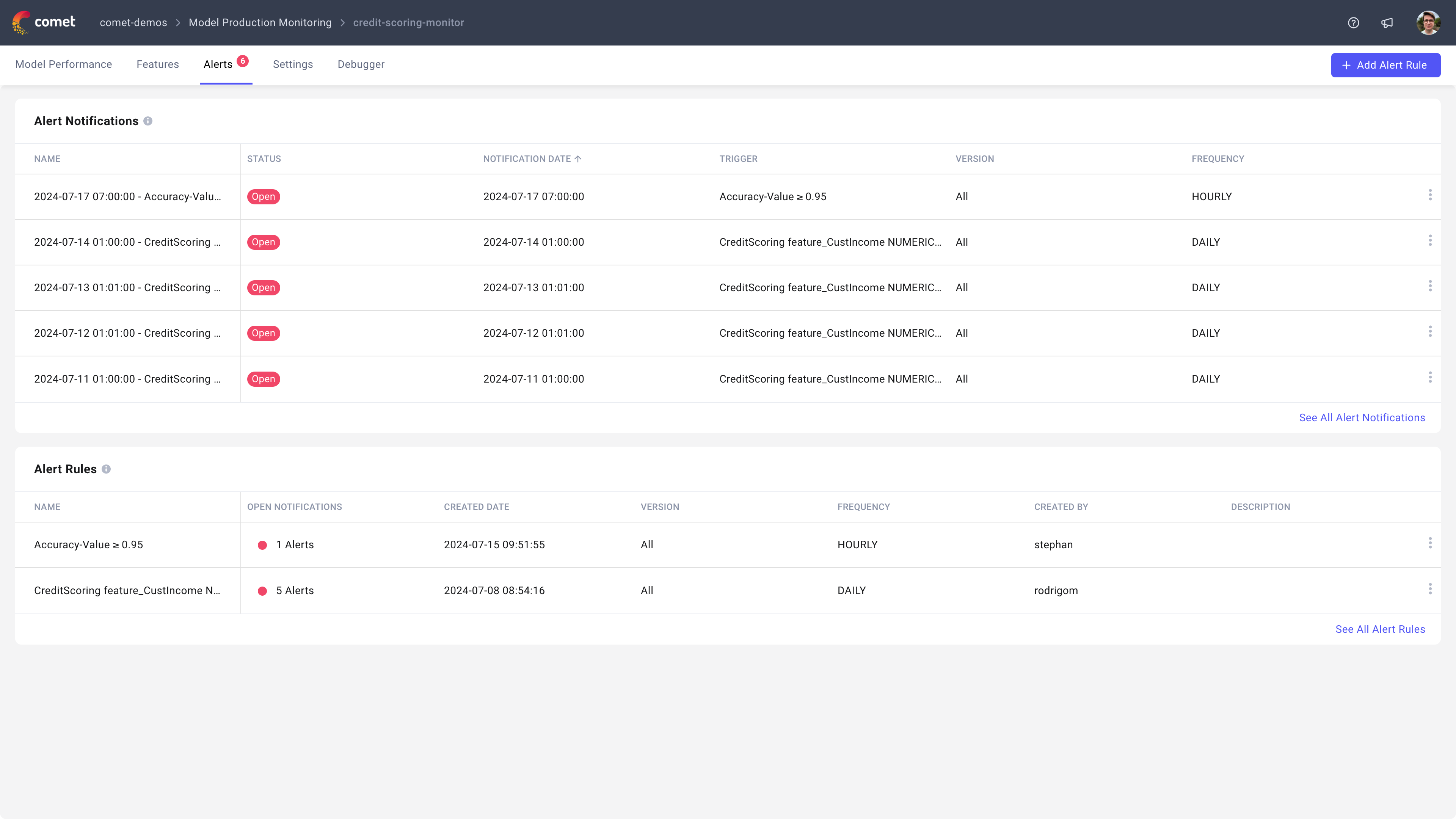Reverse sort order on Notification Date column

point(532,159)
